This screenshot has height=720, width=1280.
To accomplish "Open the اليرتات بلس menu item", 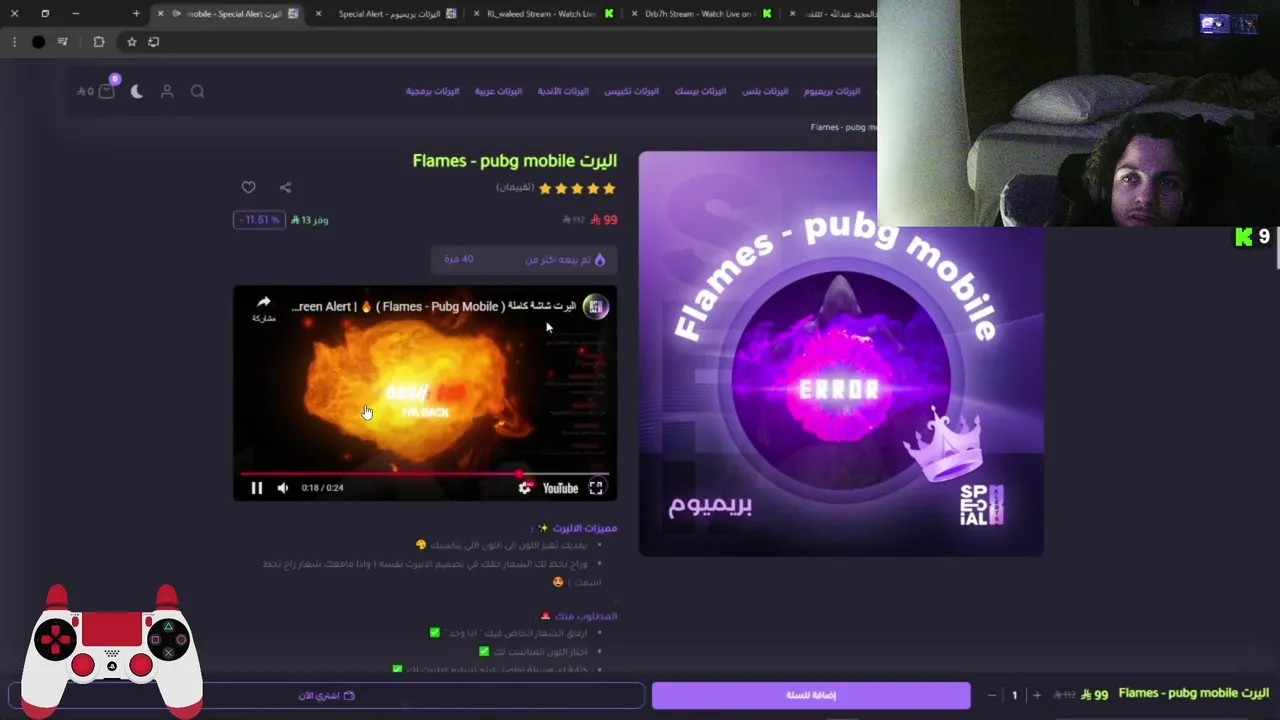I will 765,91.
